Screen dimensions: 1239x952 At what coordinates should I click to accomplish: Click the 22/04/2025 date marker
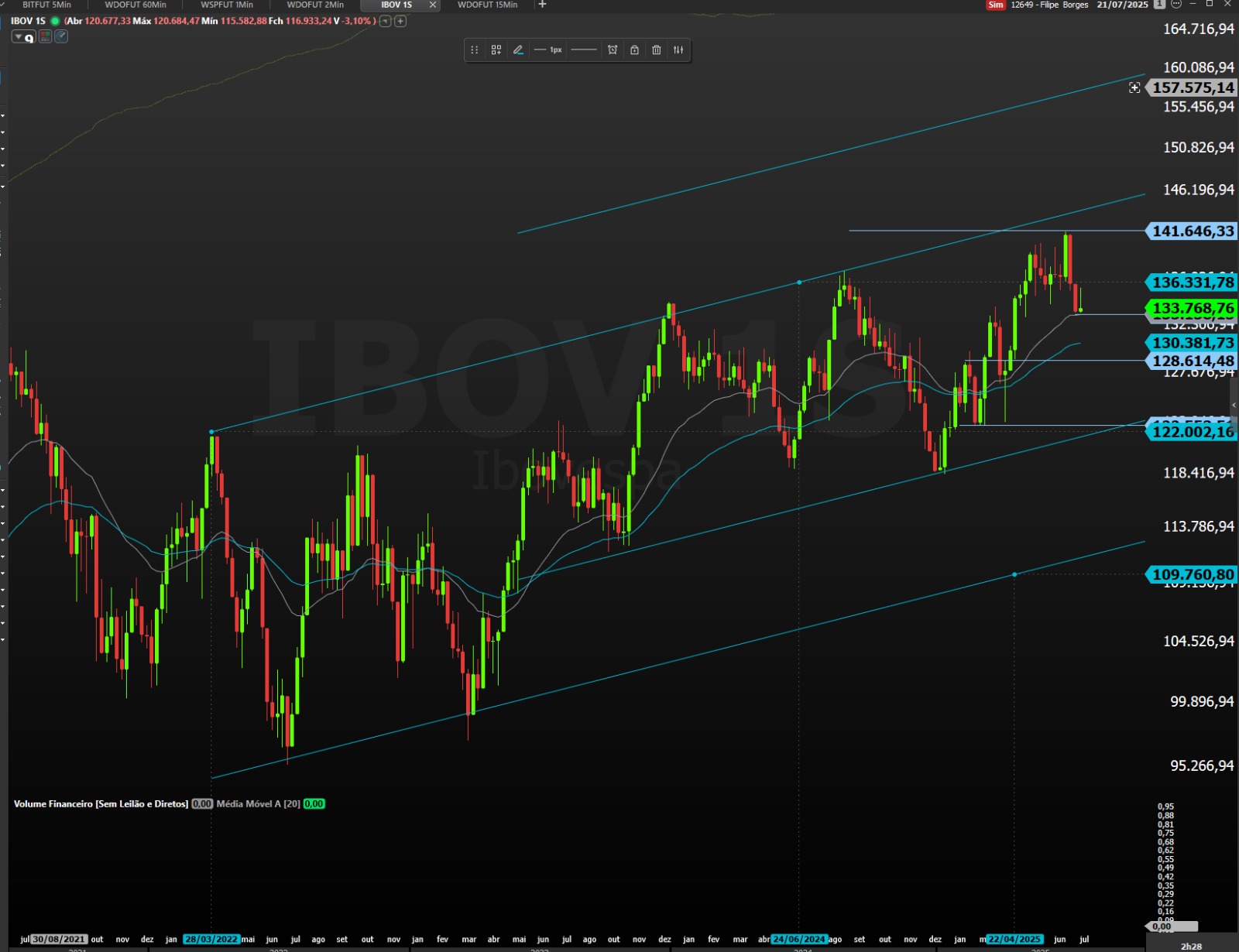pyautogui.click(x=1014, y=939)
